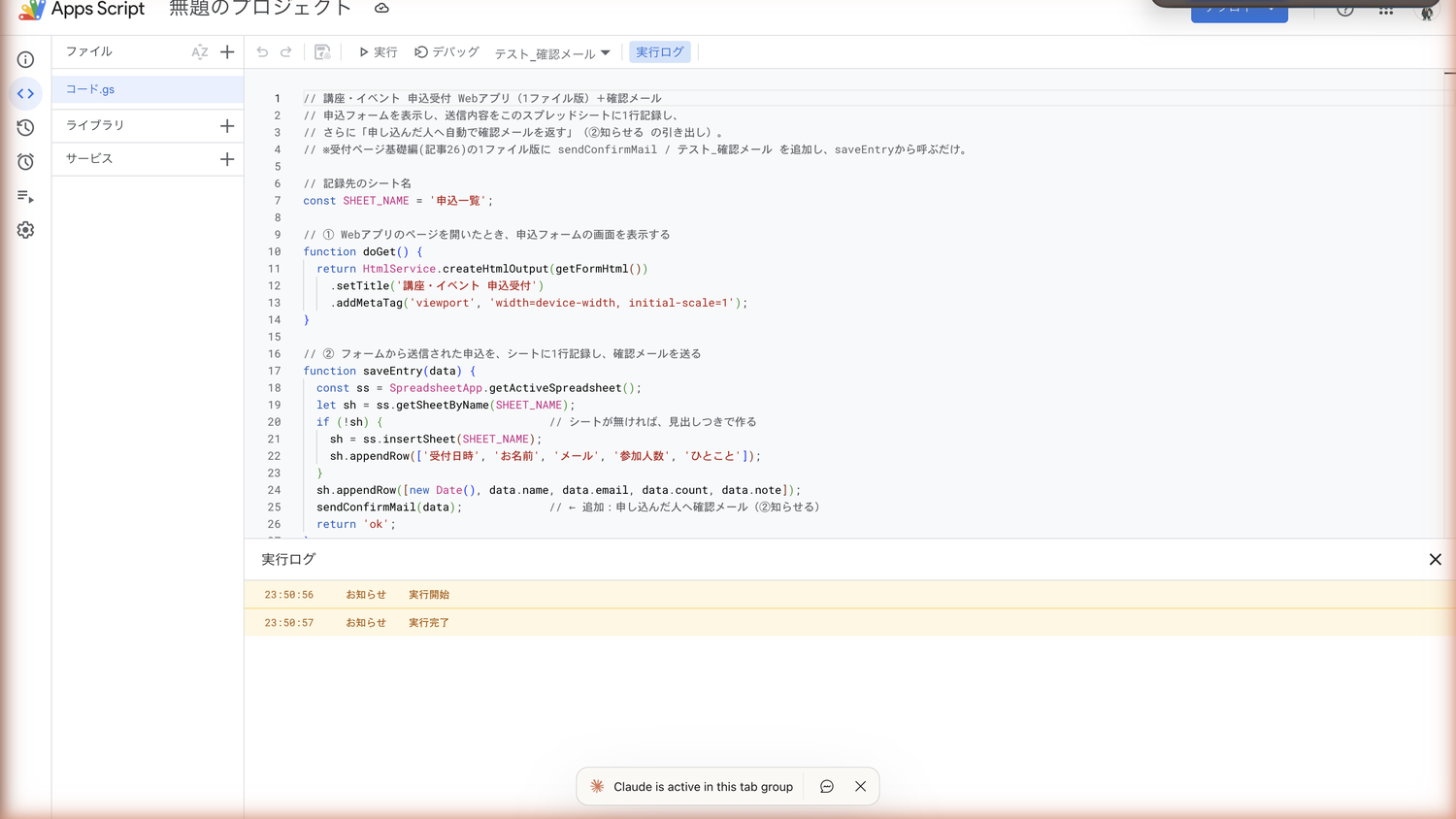Screen dimensions: 1456x819
Task: Open Executions list icon in sidebar
Action: (25, 196)
